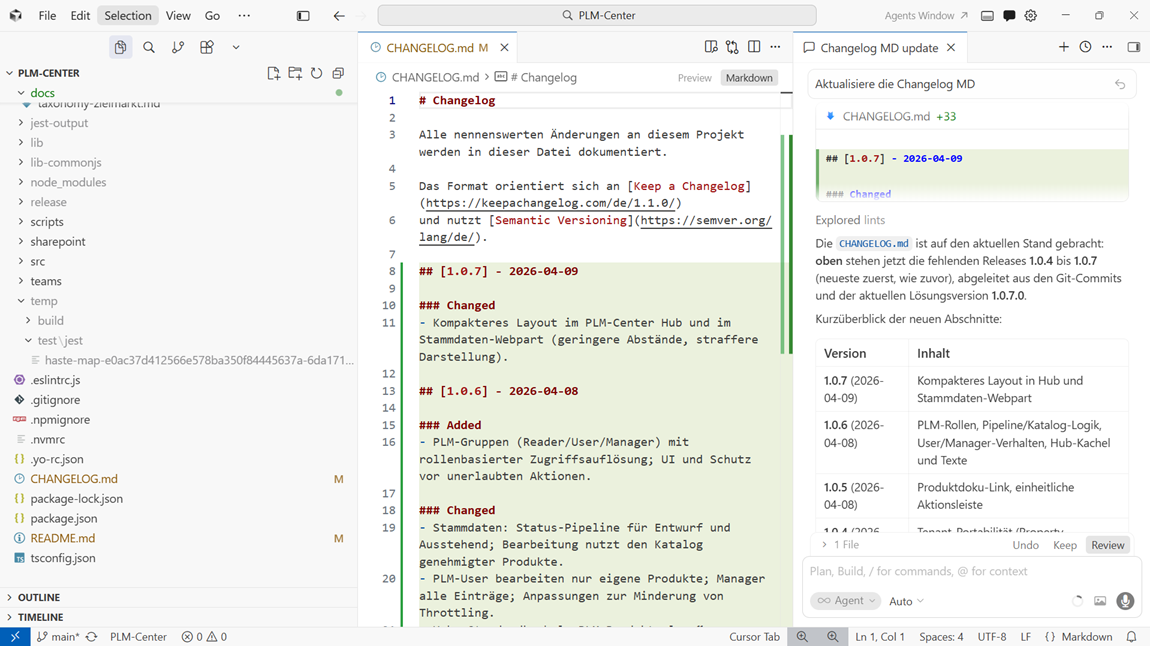Viewport: 1150px width, 646px height.
Task: Split the editor to the side
Action: coord(752,46)
